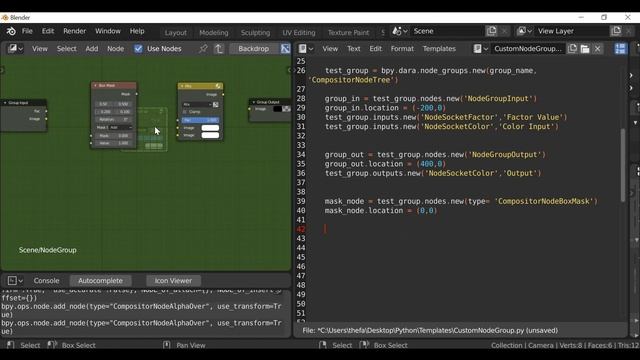Click Fac slider in Mix node
This screenshot has height=360, width=640.
(200, 120)
